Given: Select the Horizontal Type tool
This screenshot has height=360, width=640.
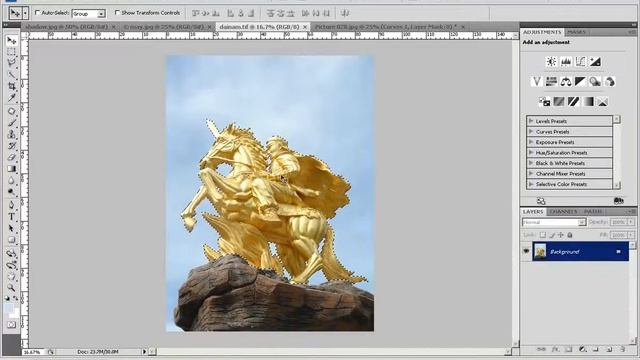Looking at the screenshot, I should tap(11, 217).
